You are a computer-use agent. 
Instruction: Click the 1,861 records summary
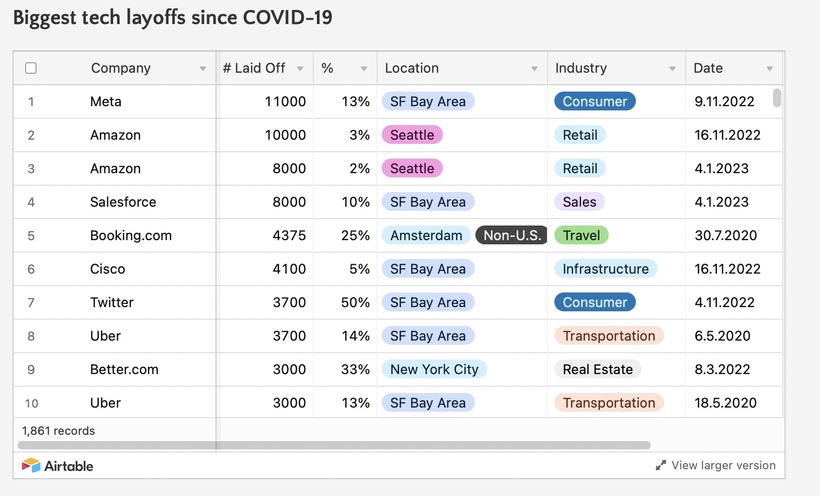click(x=59, y=431)
